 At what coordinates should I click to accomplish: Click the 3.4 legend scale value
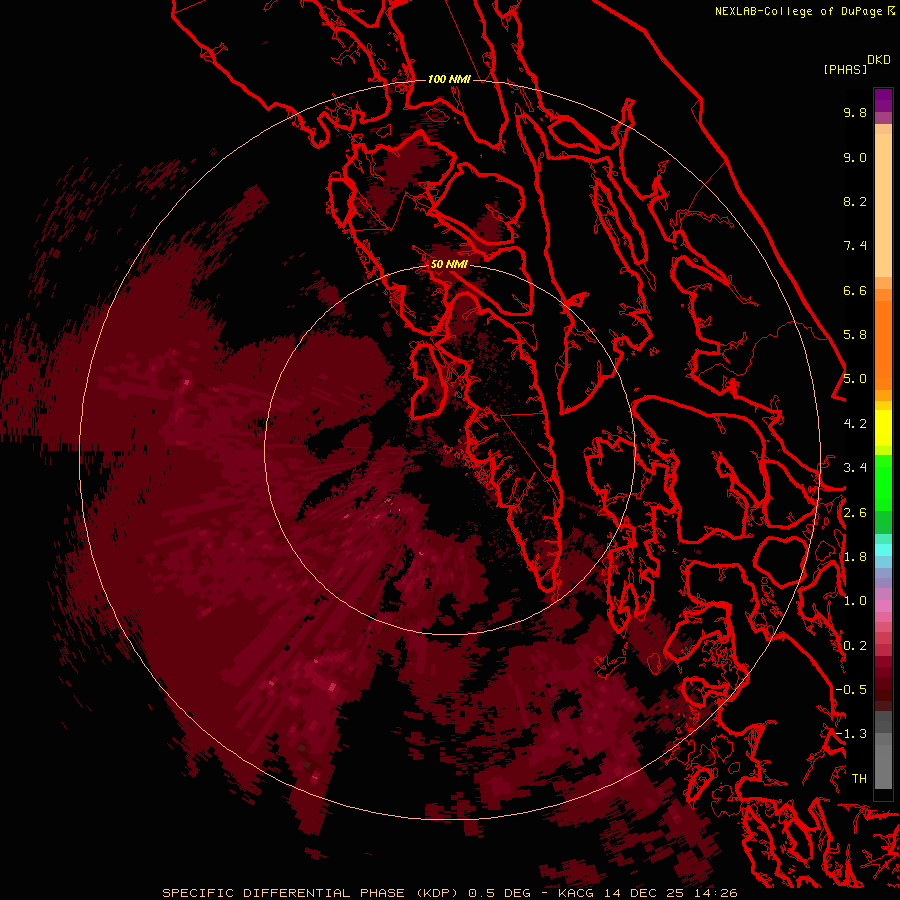855,468
